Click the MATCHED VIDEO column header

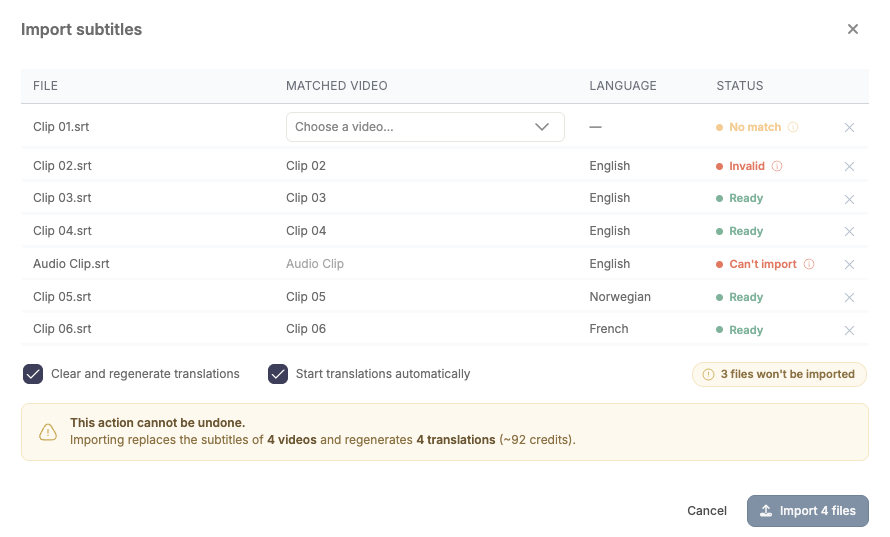point(337,86)
